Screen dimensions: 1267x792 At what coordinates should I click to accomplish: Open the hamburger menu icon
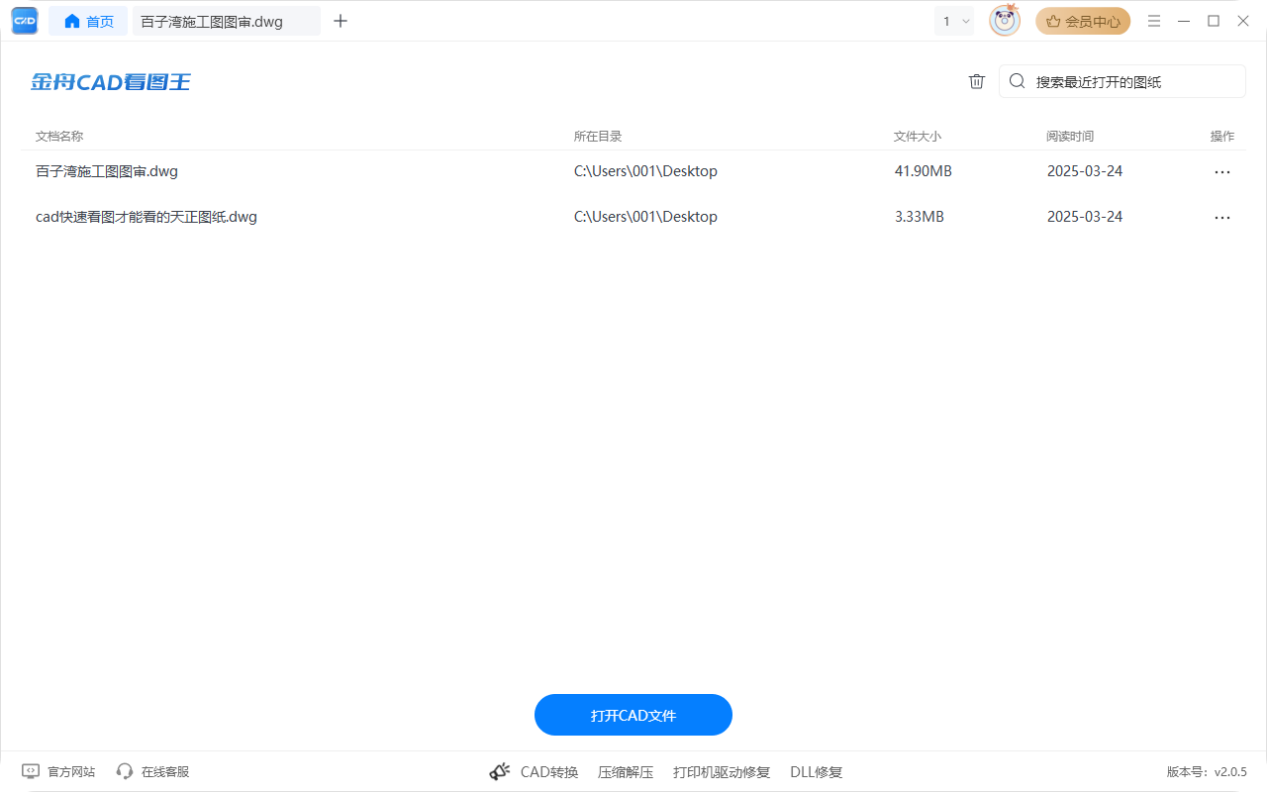tap(1154, 21)
